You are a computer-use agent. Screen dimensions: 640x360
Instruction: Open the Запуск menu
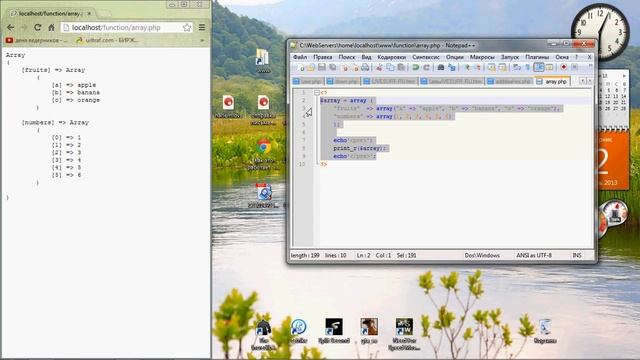[510, 57]
